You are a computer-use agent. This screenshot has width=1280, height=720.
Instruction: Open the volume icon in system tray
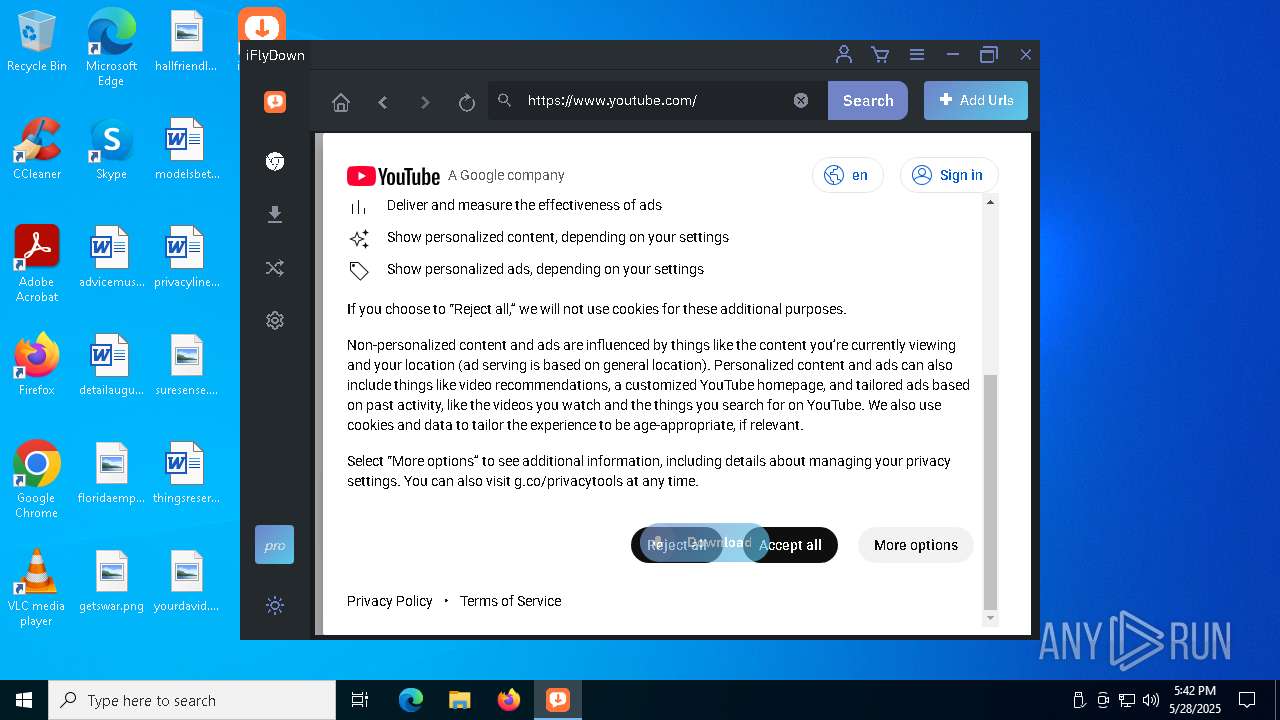1151,700
